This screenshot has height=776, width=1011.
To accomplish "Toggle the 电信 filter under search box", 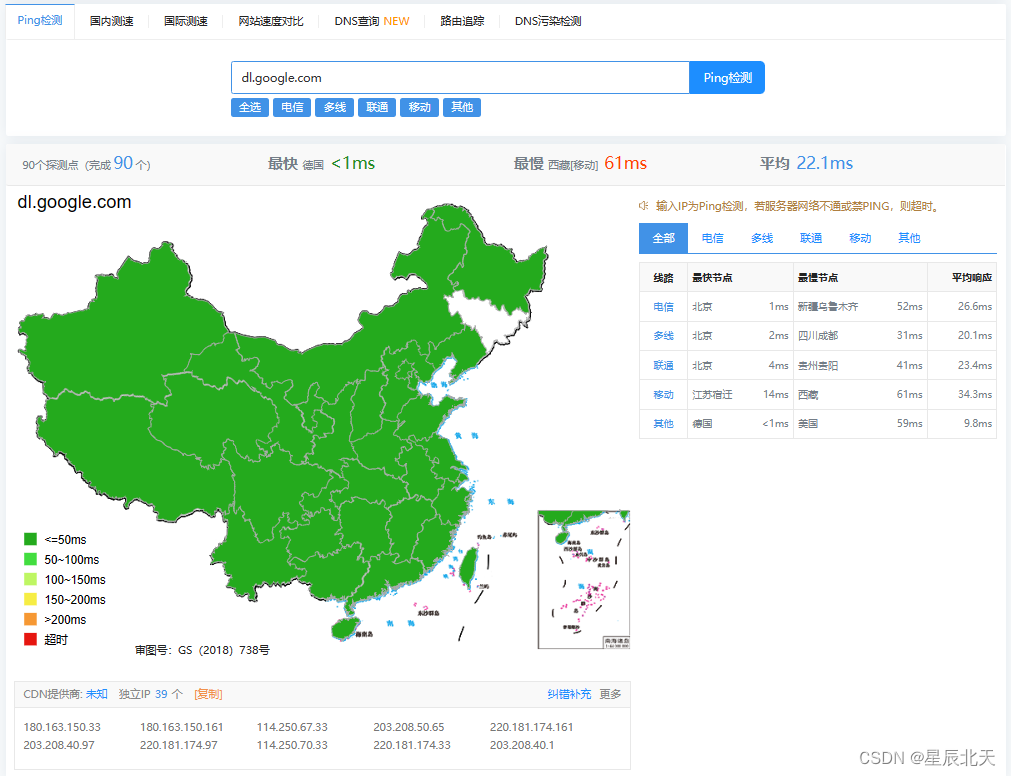I will 292,107.
